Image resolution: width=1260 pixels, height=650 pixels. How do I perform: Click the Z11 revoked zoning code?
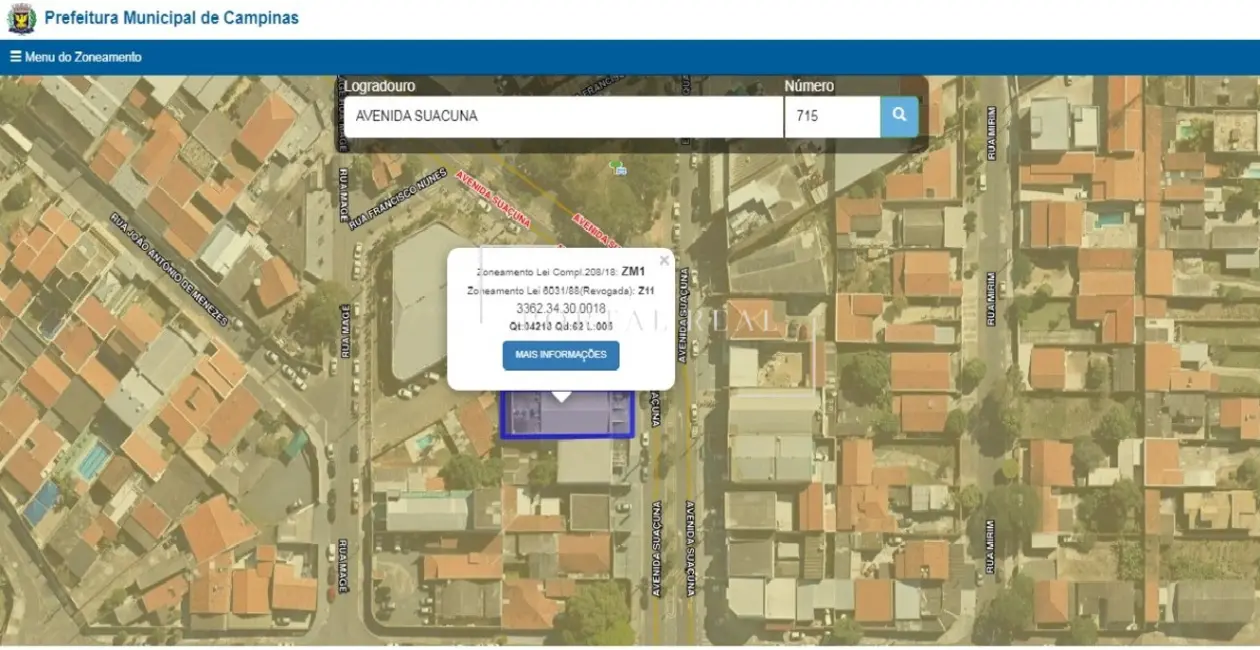pos(646,291)
